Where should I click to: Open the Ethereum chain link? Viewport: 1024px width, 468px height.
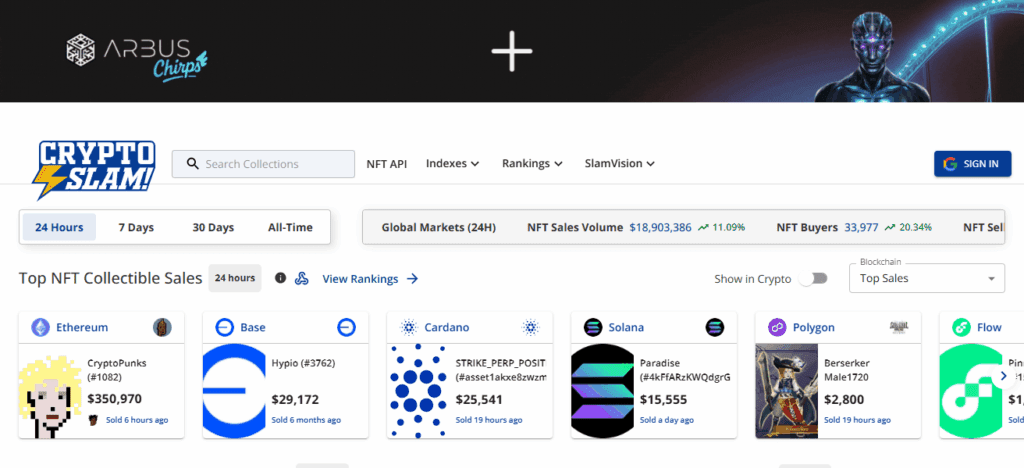(82, 328)
